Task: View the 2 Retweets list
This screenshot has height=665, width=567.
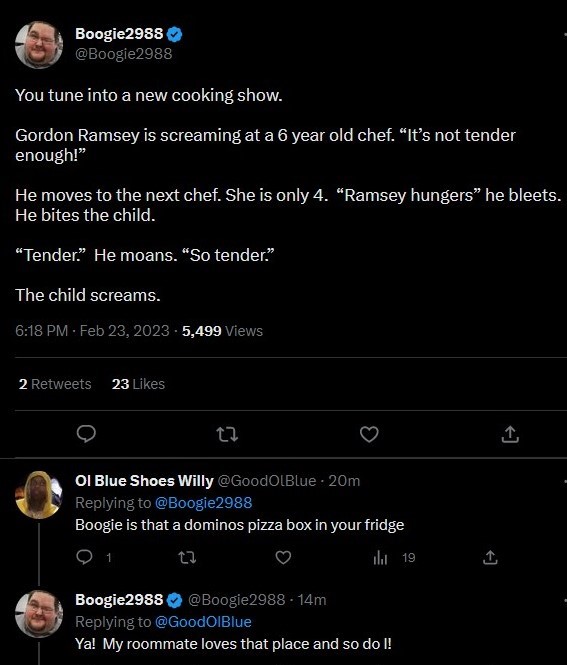Action: 55,384
